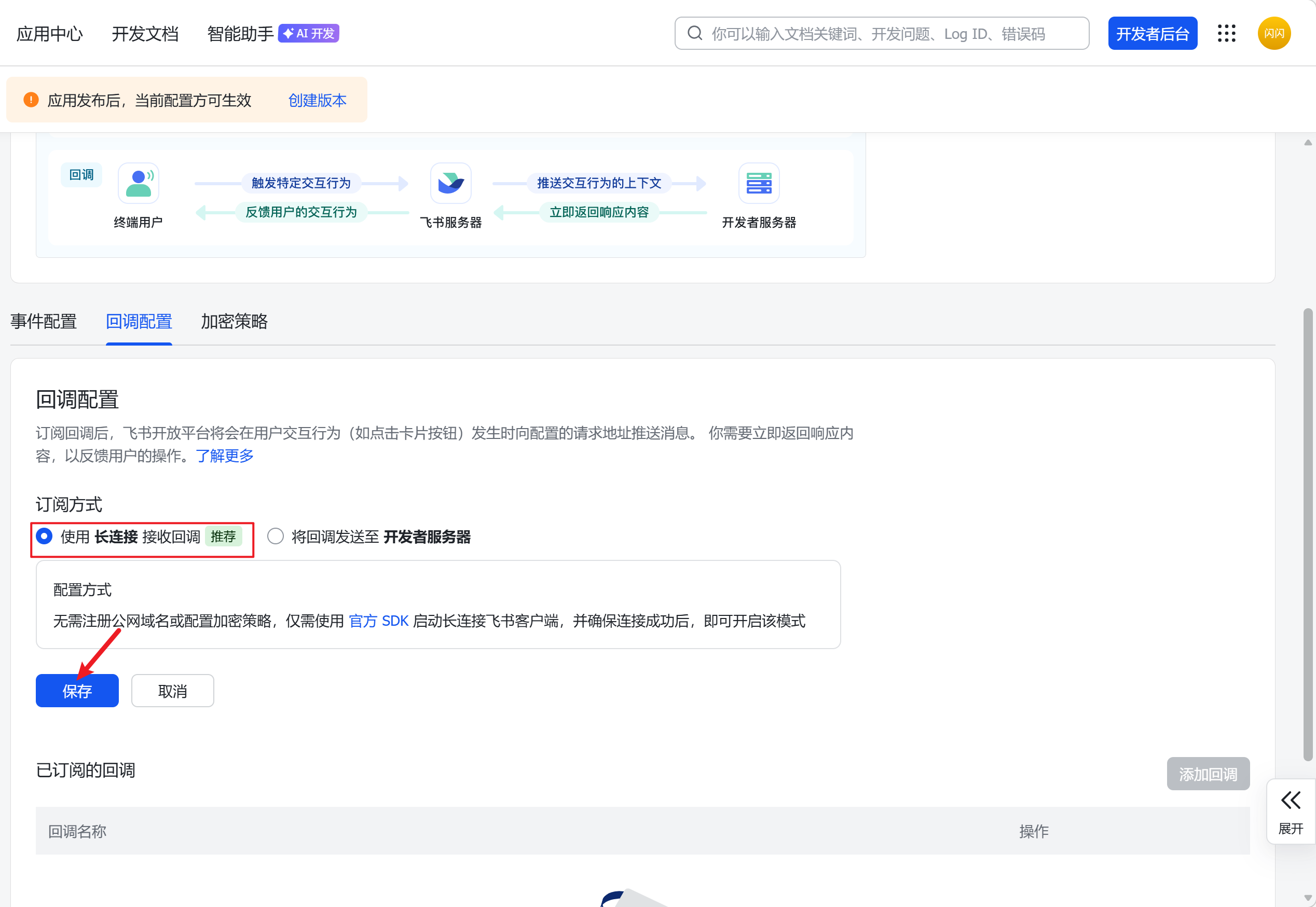Switch to the 事件配置 tab
The image size is (1316, 907).
pyautogui.click(x=44, y=321)
